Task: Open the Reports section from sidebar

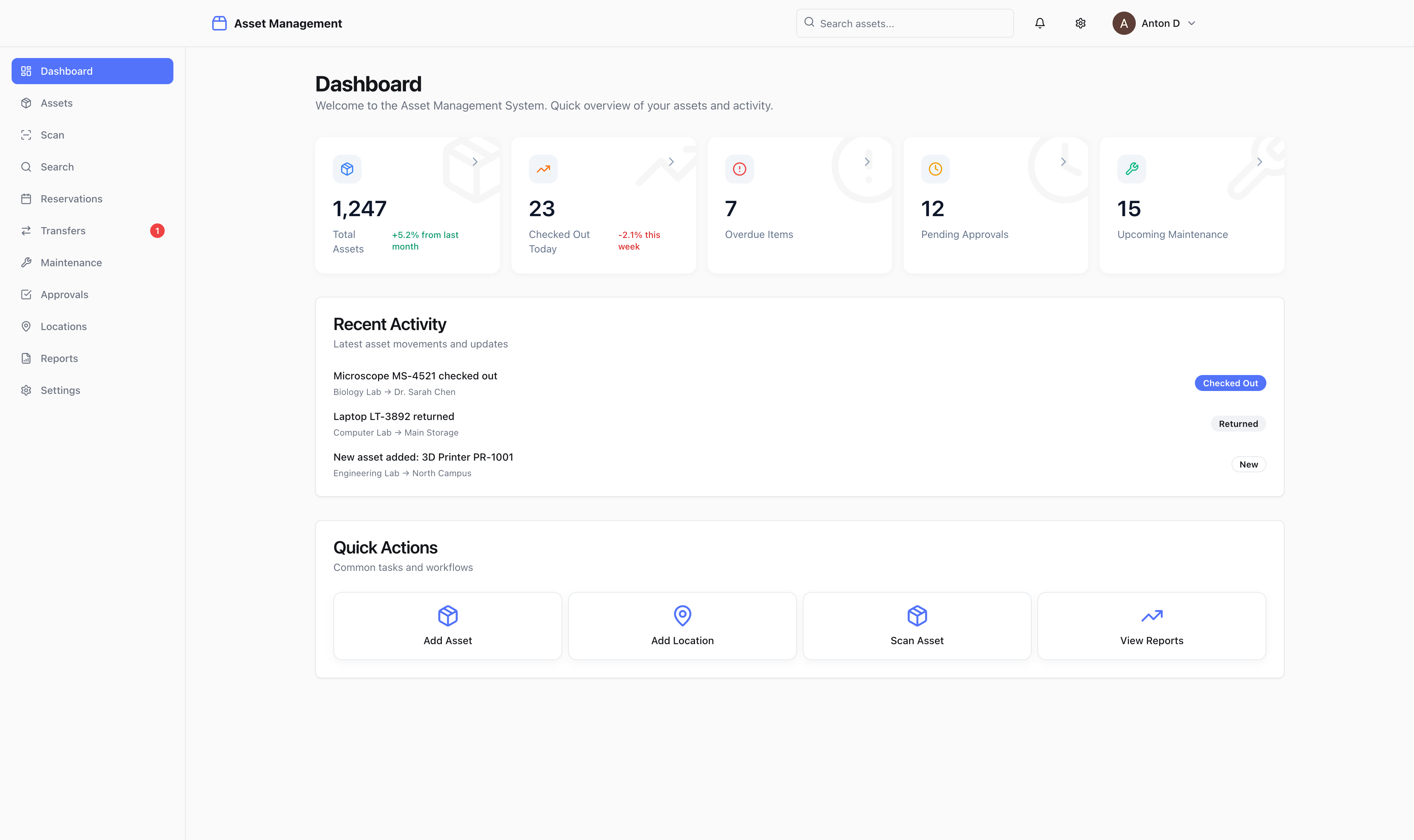Action: pyautogui.click(x=59, y=358)
